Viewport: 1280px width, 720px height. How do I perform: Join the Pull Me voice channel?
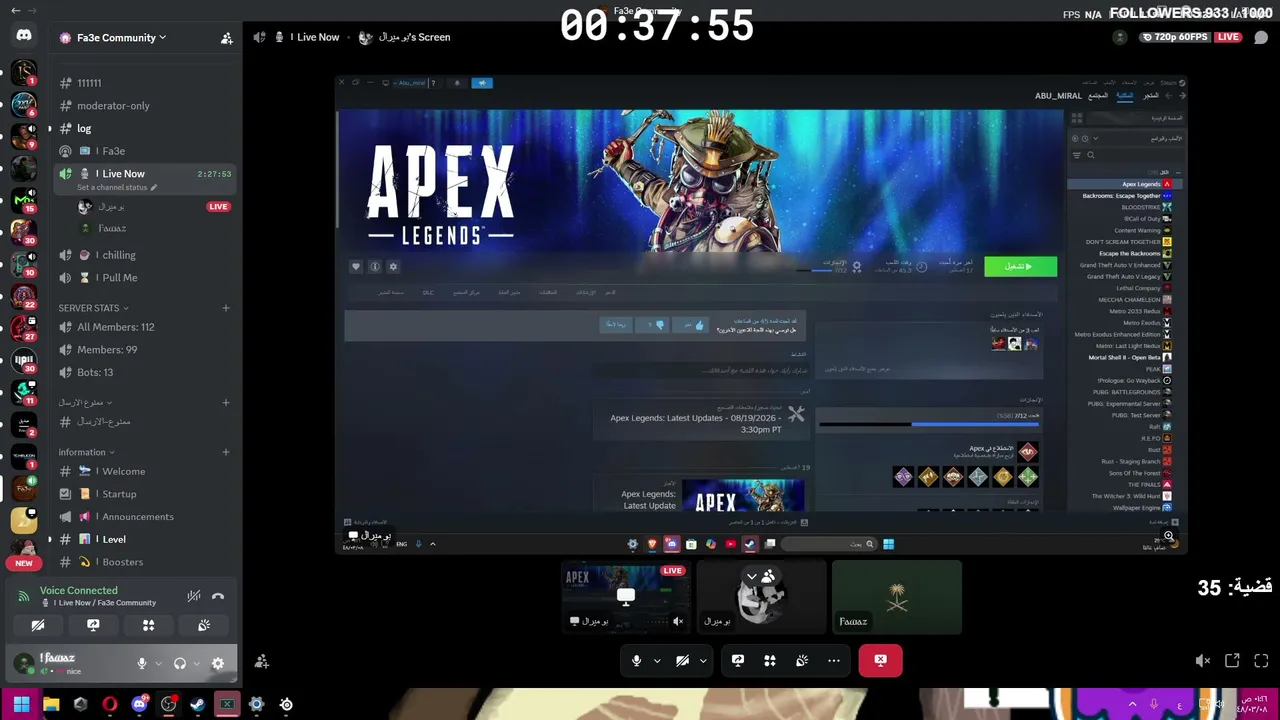coord(145,278)
